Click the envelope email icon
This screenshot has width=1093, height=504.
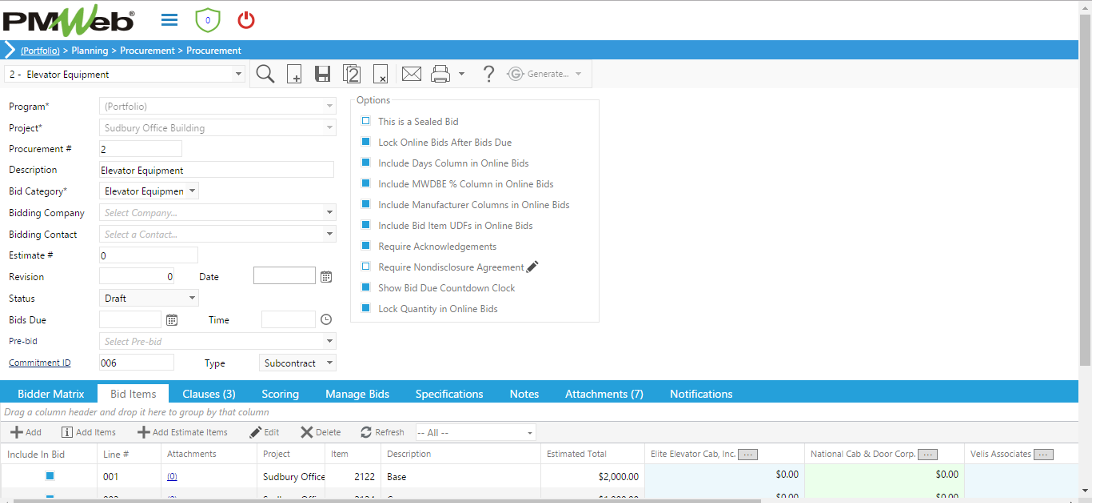411,74
